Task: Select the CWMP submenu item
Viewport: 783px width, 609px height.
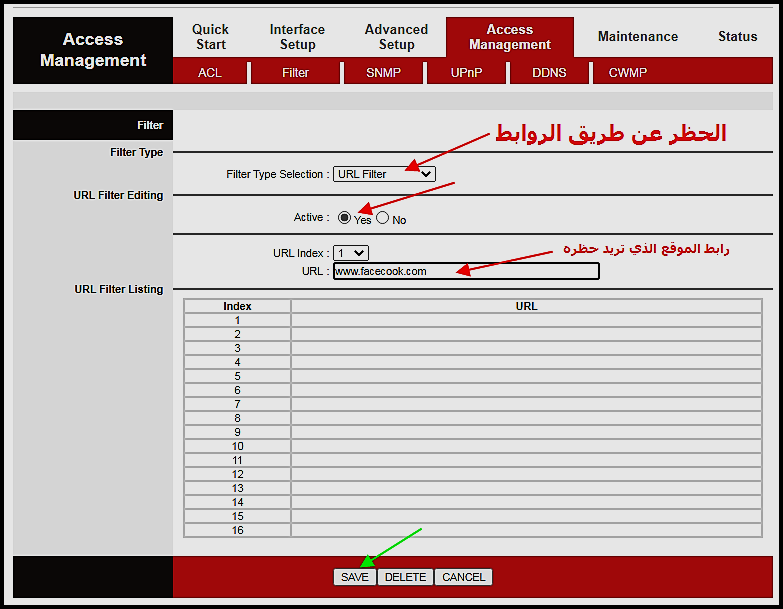Action: click(x=628, y=73)
